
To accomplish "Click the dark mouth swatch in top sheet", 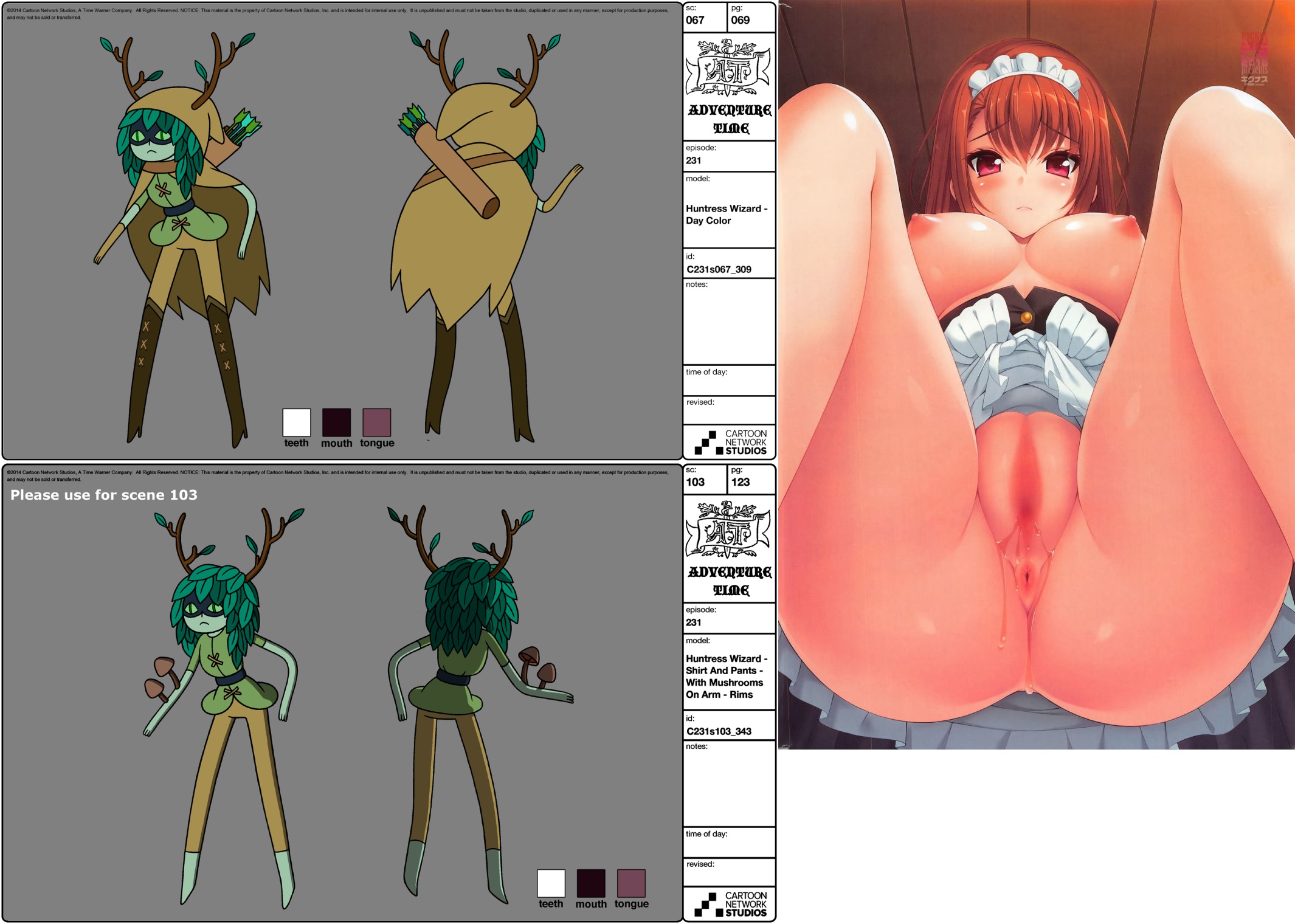I will (336, 422).
